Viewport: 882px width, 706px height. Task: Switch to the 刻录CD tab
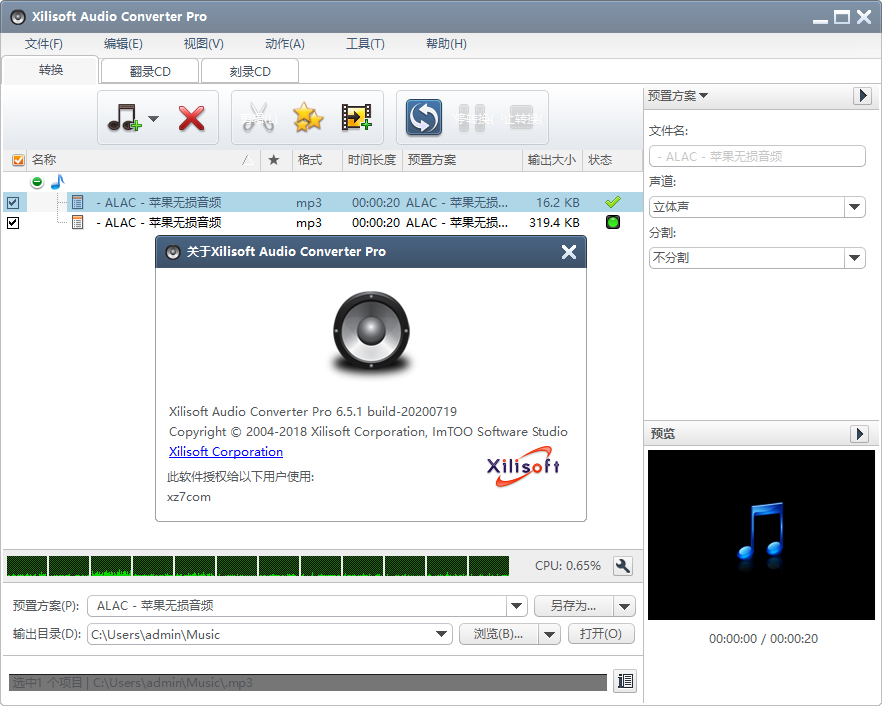250,71
